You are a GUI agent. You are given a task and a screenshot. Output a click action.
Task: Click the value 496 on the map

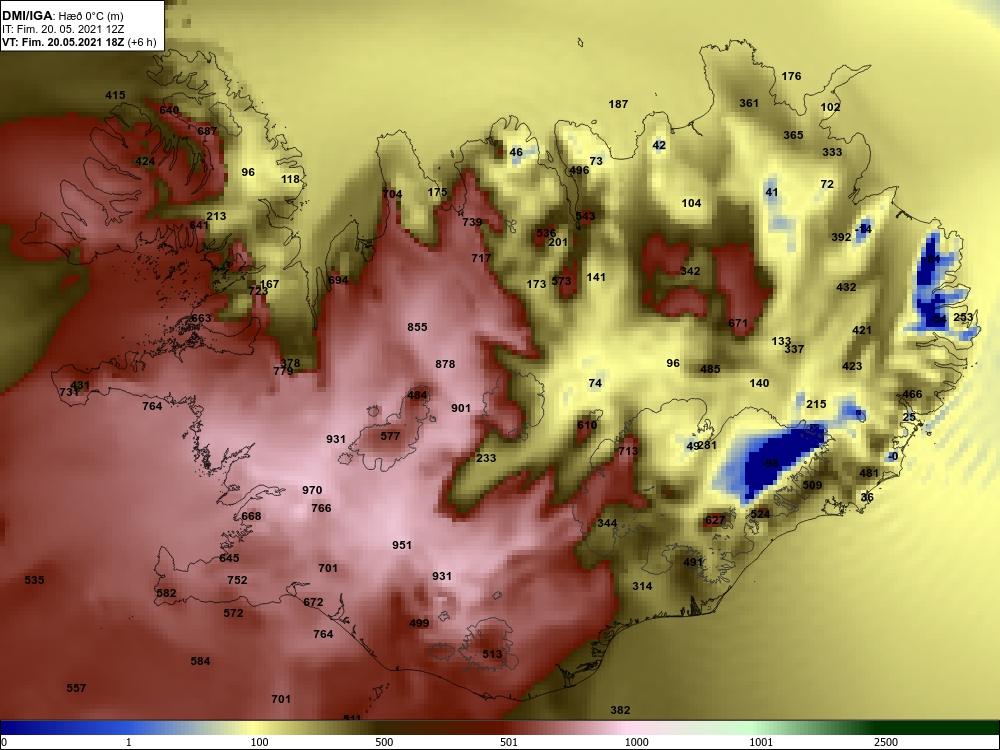pos(579,170)
